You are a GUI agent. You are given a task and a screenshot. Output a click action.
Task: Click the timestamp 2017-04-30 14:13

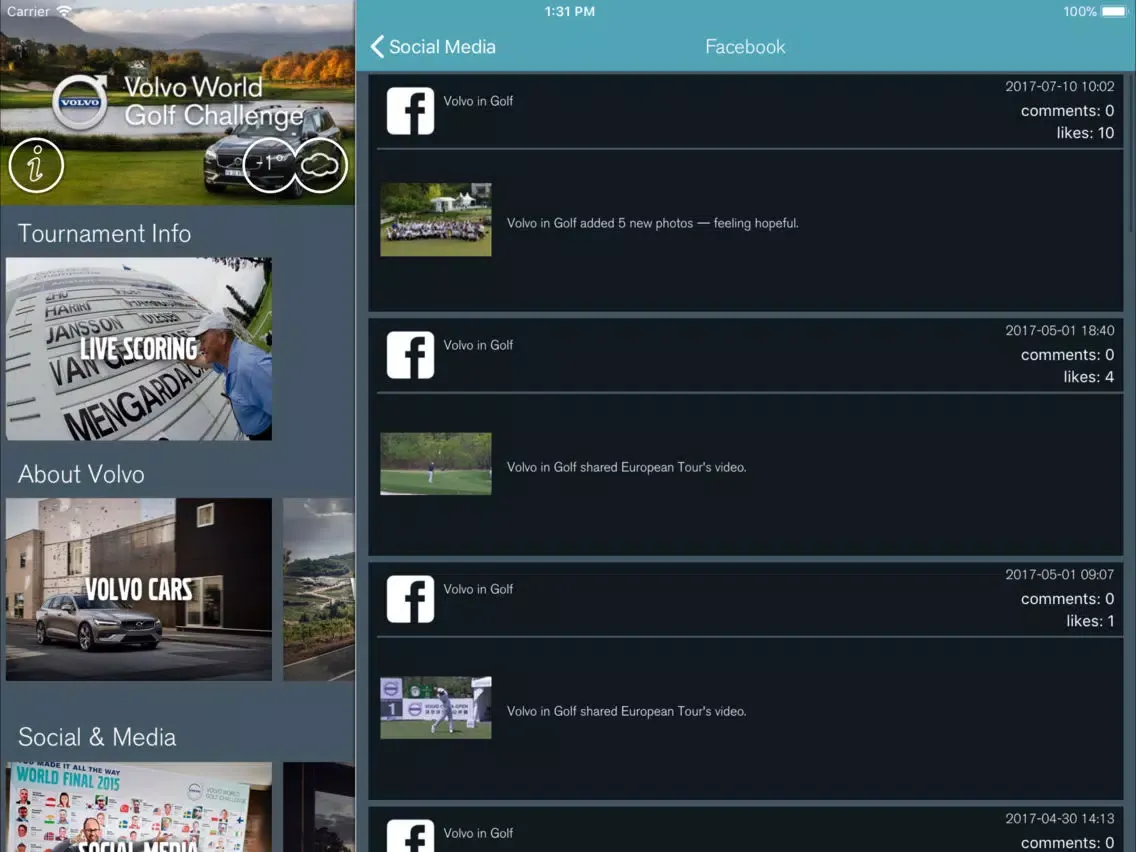[1060, 819]
